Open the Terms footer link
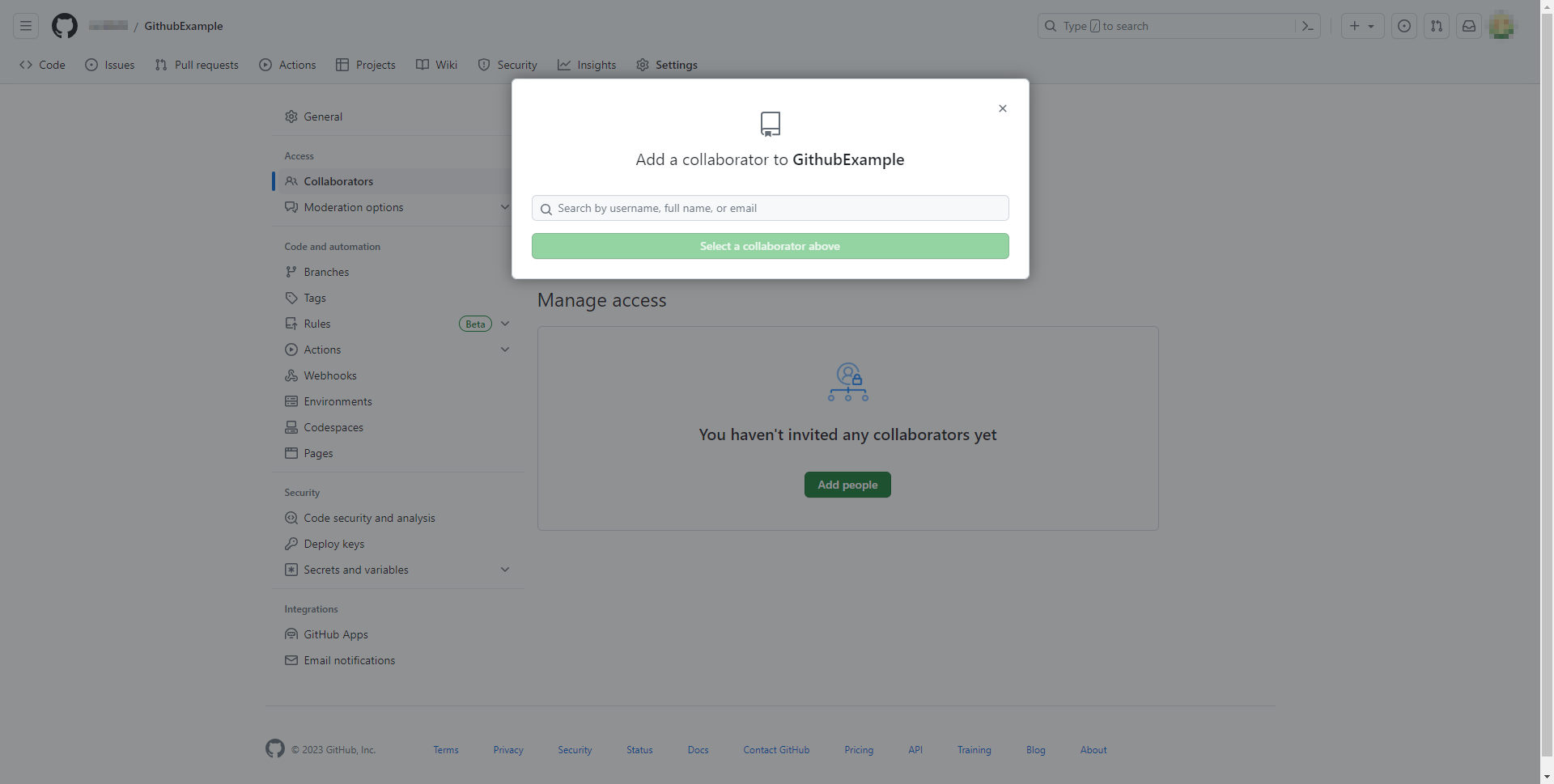The image size is (1554, 784). pyautogui.click(x=446, y=750)
